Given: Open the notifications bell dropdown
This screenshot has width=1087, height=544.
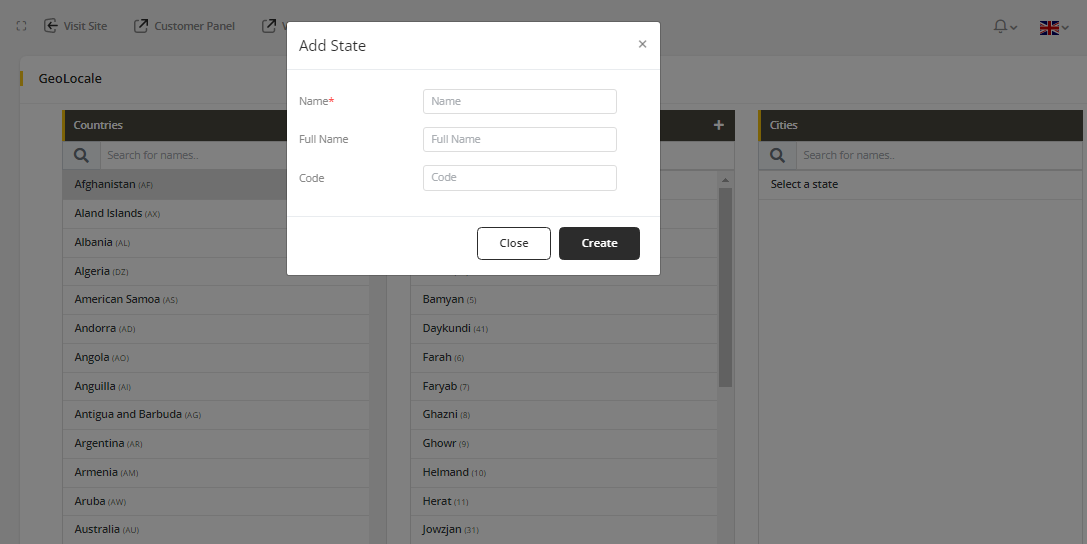Looking at the screenshot, I should 1004,27.
